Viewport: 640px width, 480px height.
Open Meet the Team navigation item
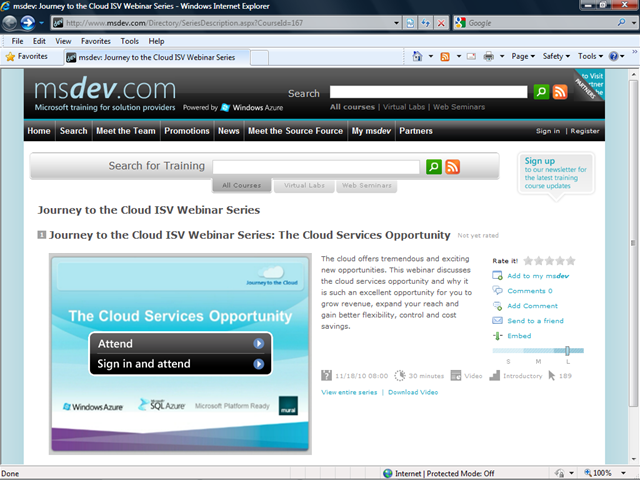(126, 131)
